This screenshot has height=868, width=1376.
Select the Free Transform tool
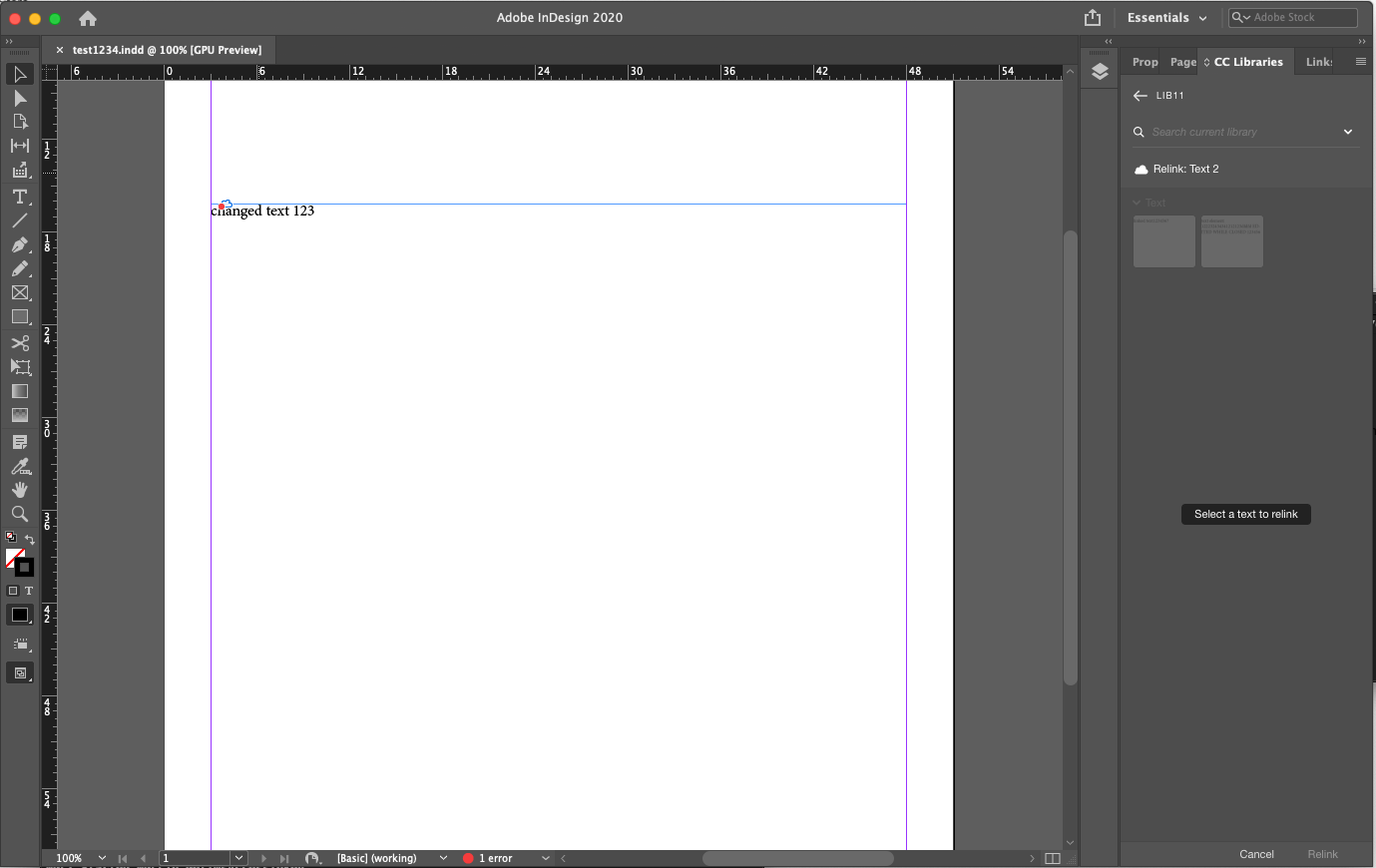pyautogui.click(x=20, y=366)
